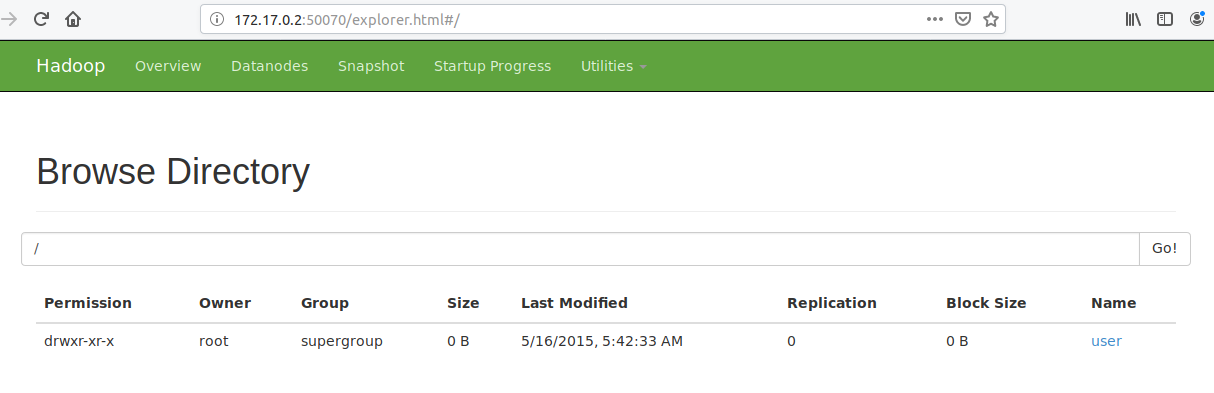This screenshot has width=1214, height=393.
Task: Go to the browser home page icon
Action: click(x=73, y=19)
